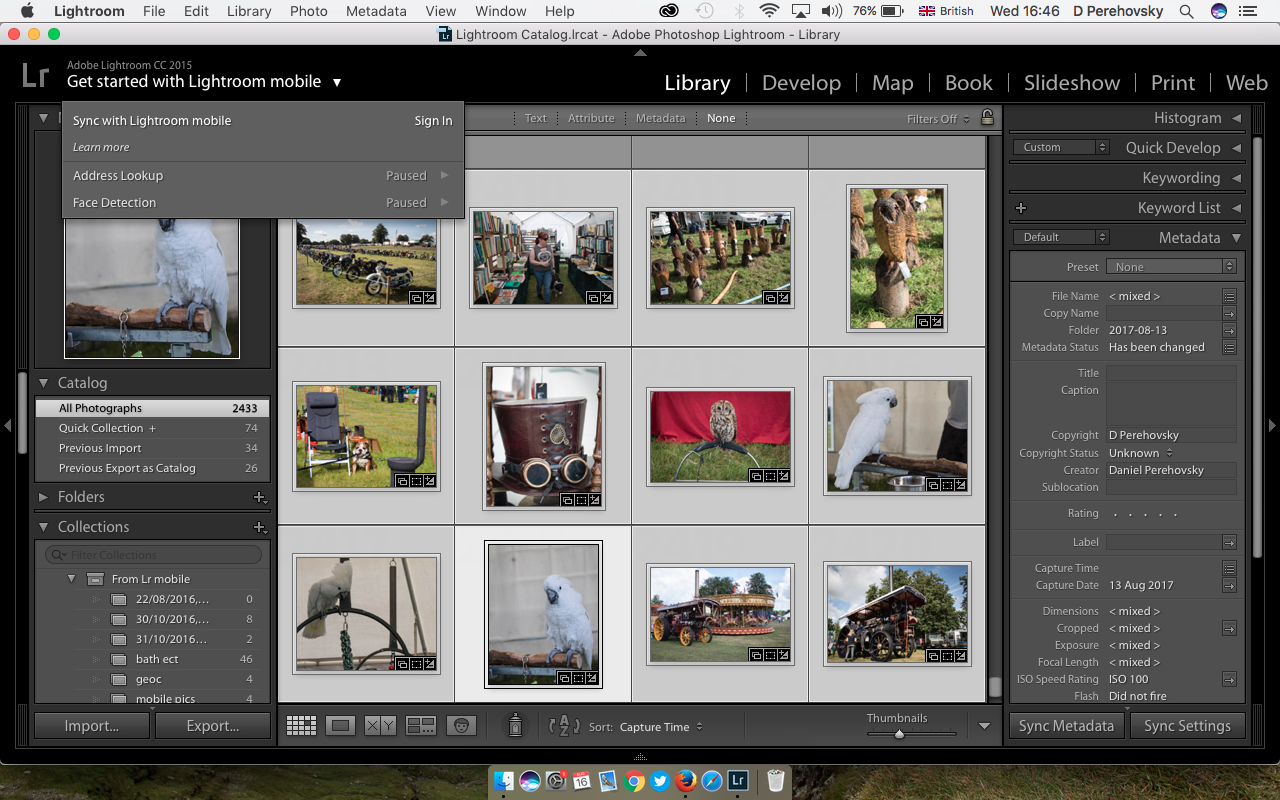The image size is (1280, 800).
Task: Expand the Folders panel
Action: (44, 497)
